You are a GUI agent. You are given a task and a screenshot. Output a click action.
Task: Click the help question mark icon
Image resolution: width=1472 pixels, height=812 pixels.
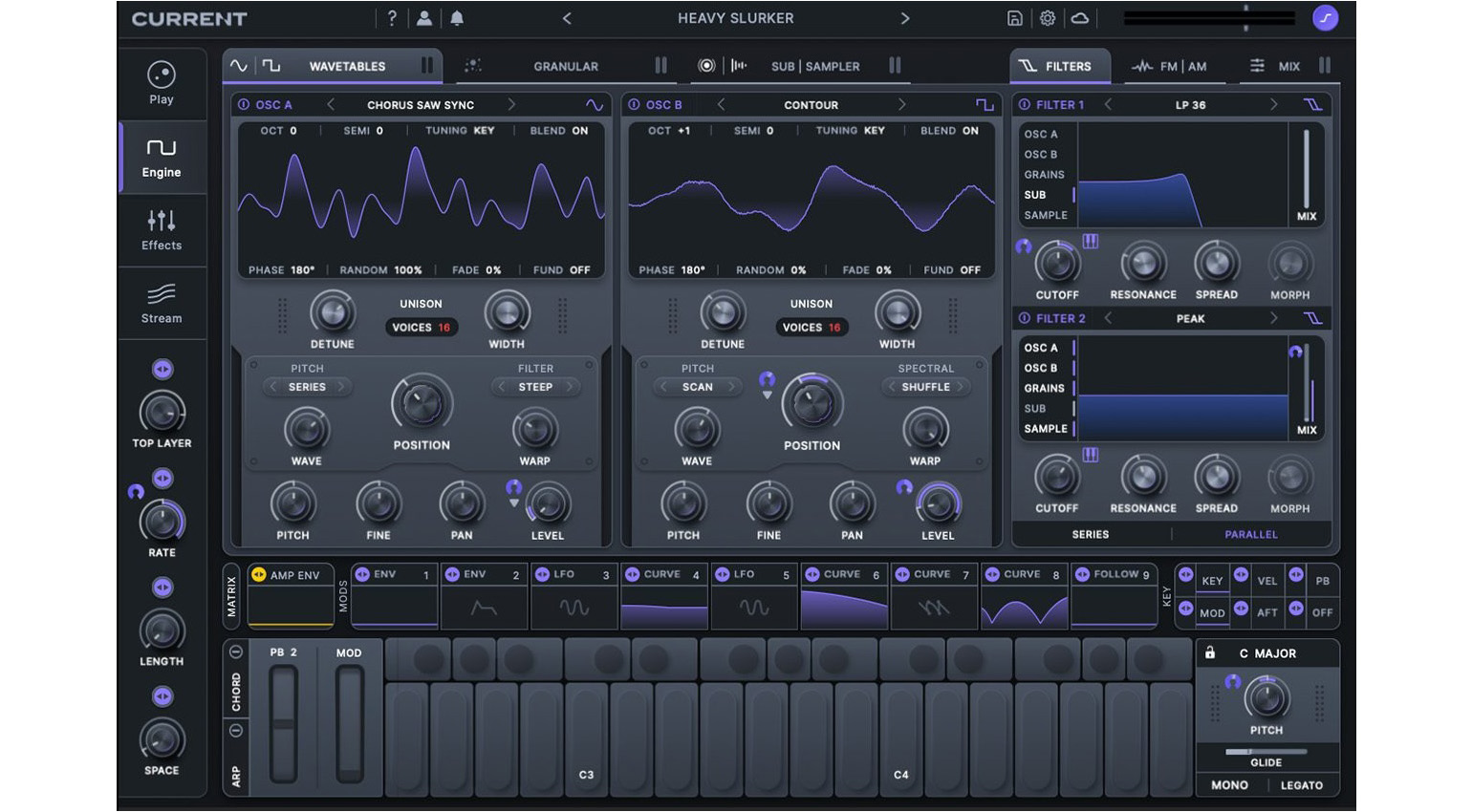point(392,18)
